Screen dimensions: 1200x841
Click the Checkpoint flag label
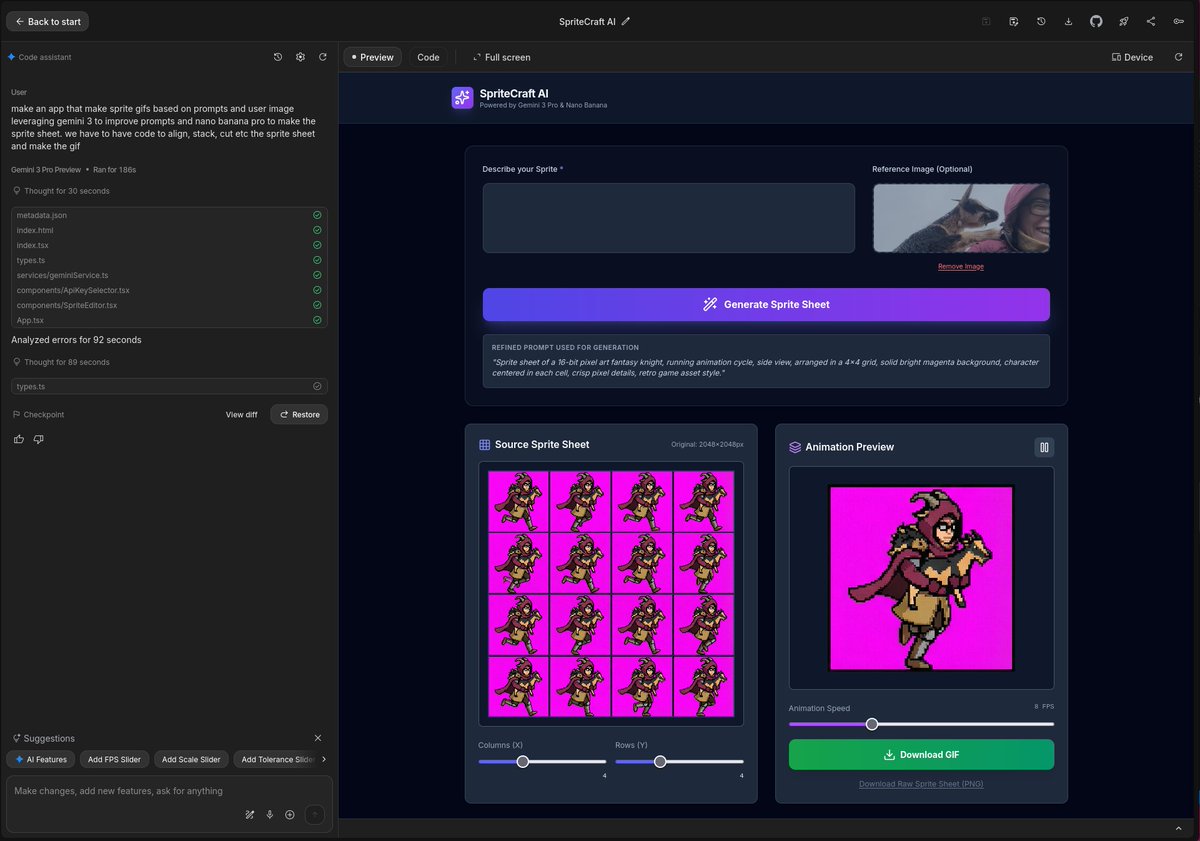click(x=38, y=414)
